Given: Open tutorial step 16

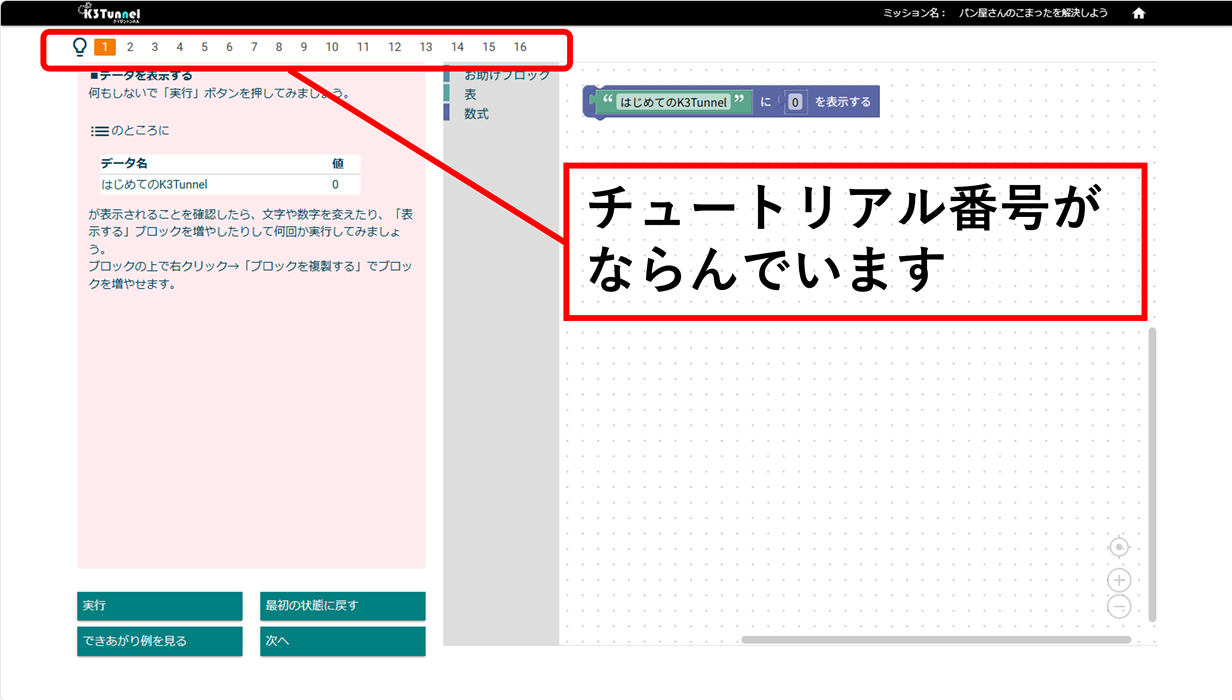Looking at the screenshot, I should pos(520,47).
